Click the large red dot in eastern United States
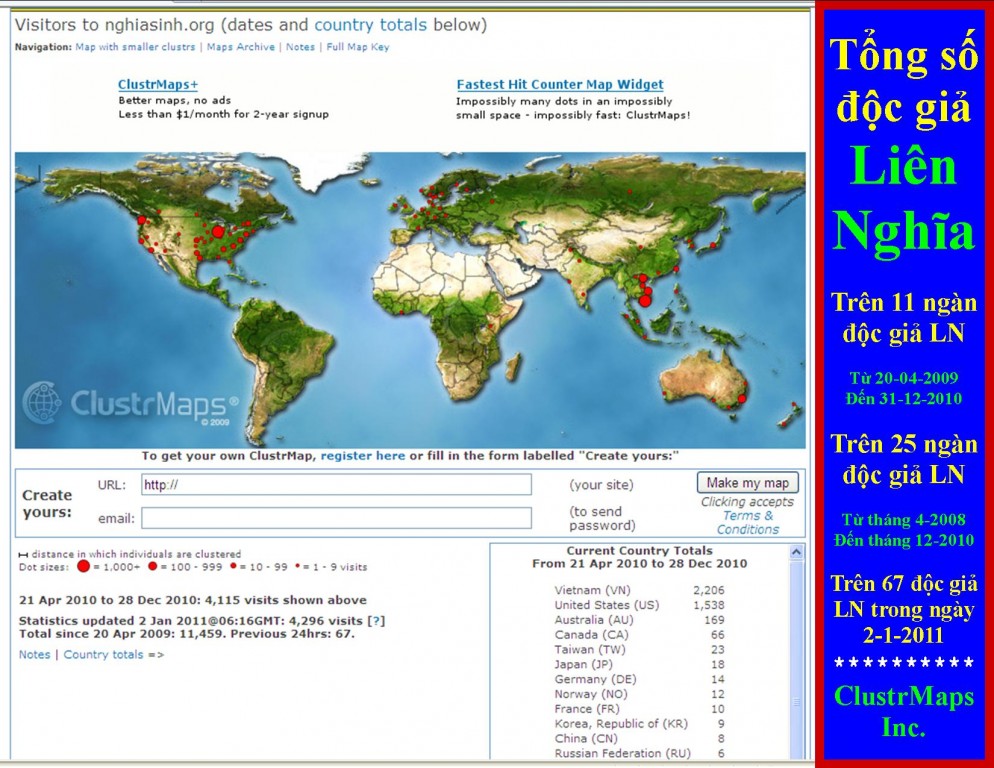 pyautogui.click(x=218, y=232)
